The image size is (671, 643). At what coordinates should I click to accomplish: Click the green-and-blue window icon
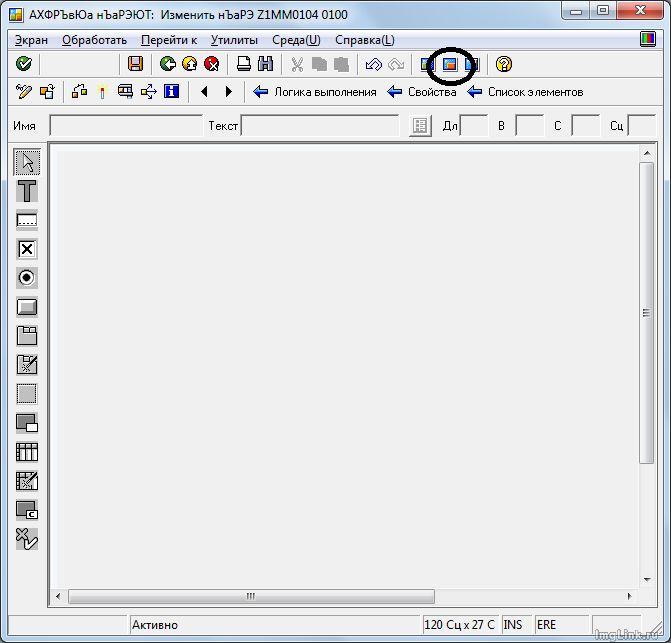pos(428,64)
